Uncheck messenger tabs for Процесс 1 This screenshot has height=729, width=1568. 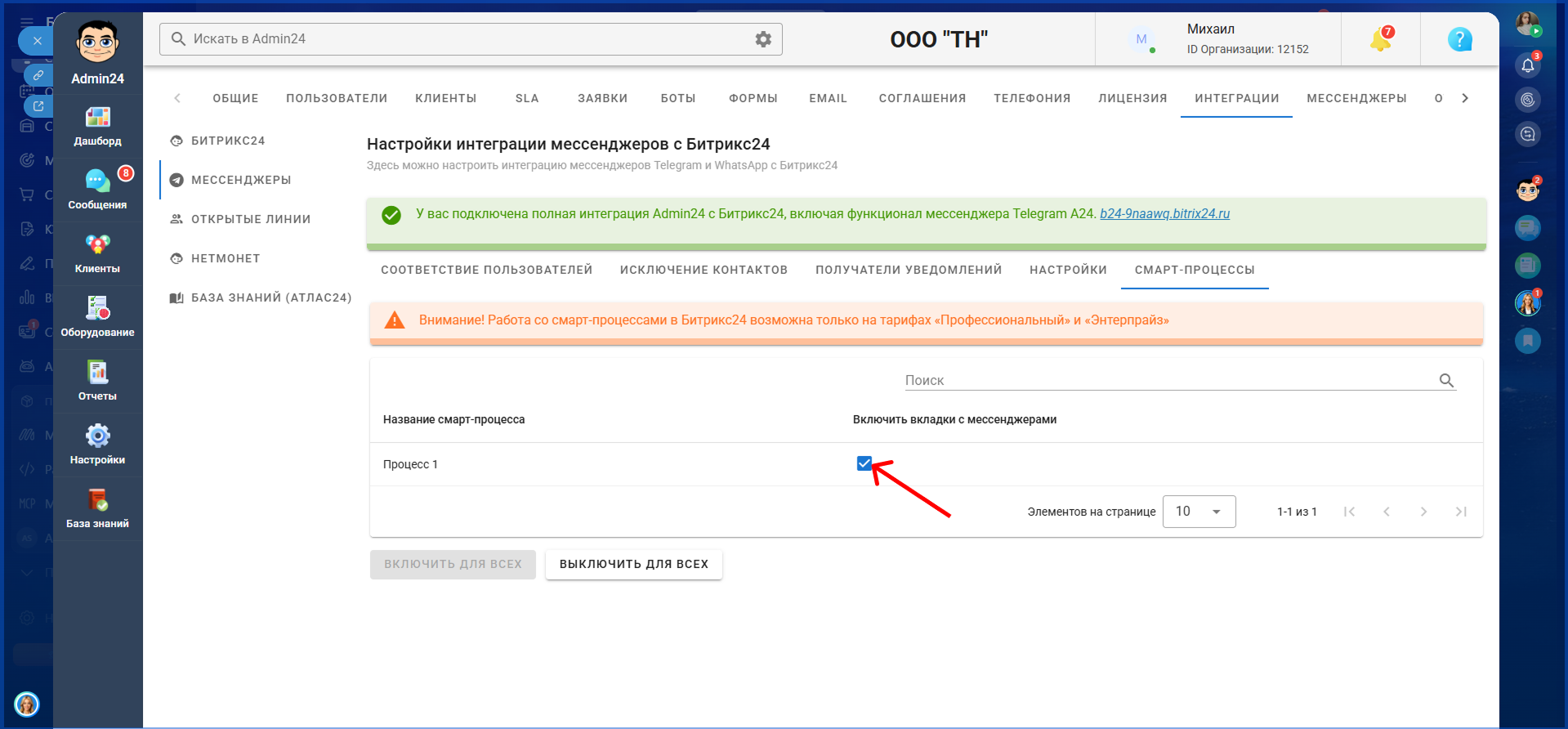864,463
